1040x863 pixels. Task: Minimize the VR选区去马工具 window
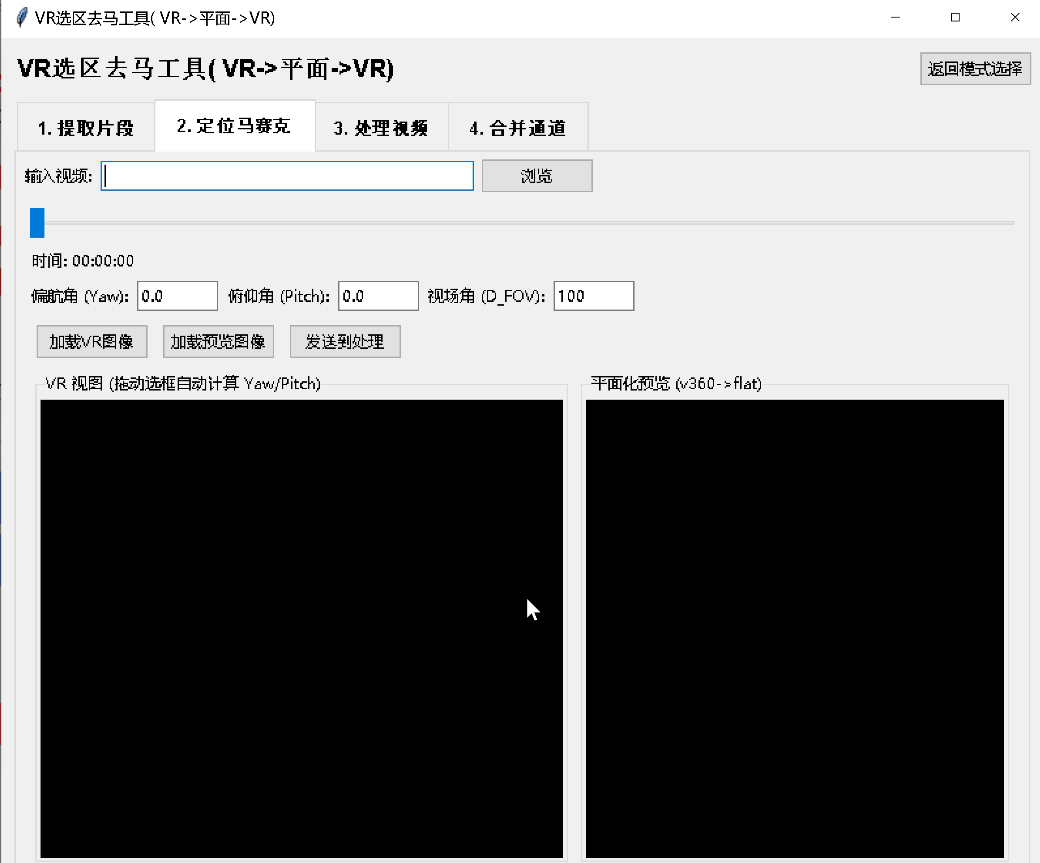[x=895, y=18]
